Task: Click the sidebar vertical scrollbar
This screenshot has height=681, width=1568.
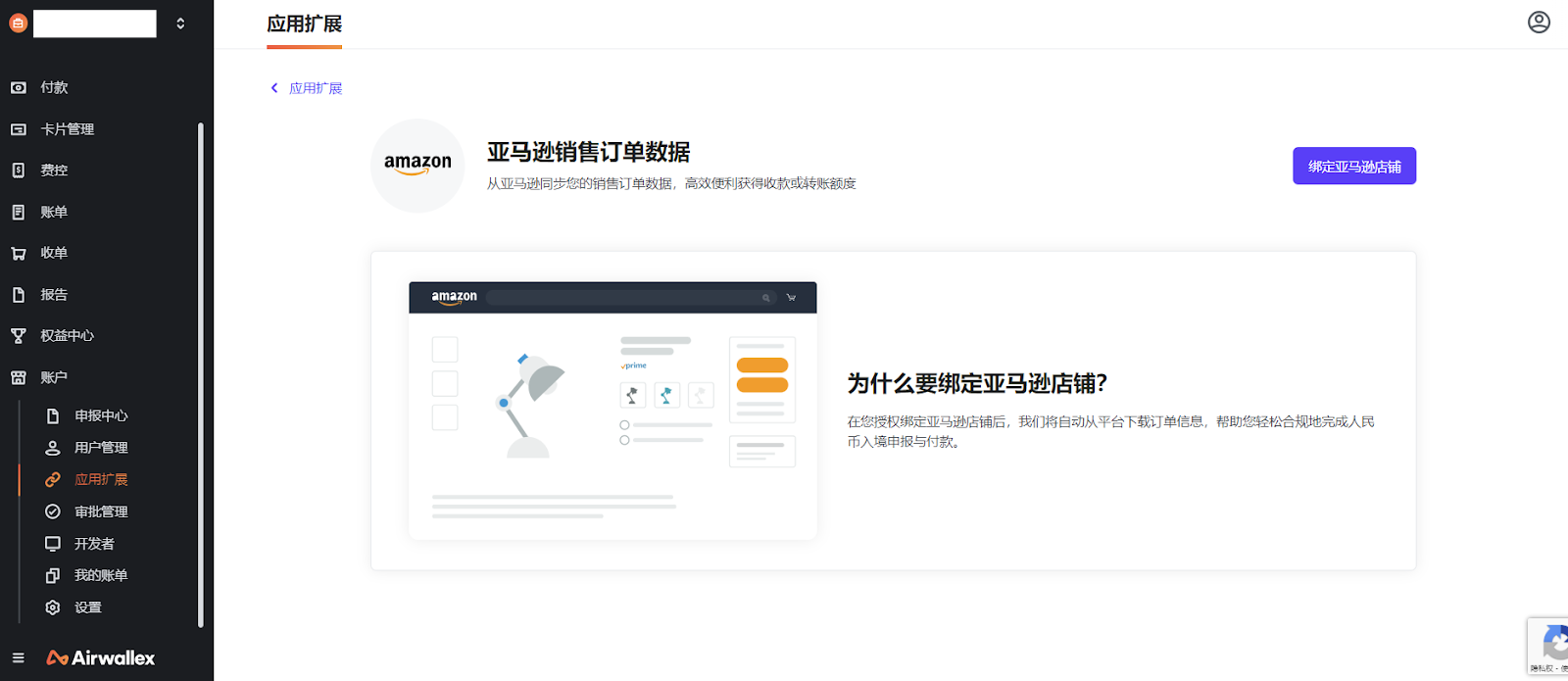Action: (201, 374)
